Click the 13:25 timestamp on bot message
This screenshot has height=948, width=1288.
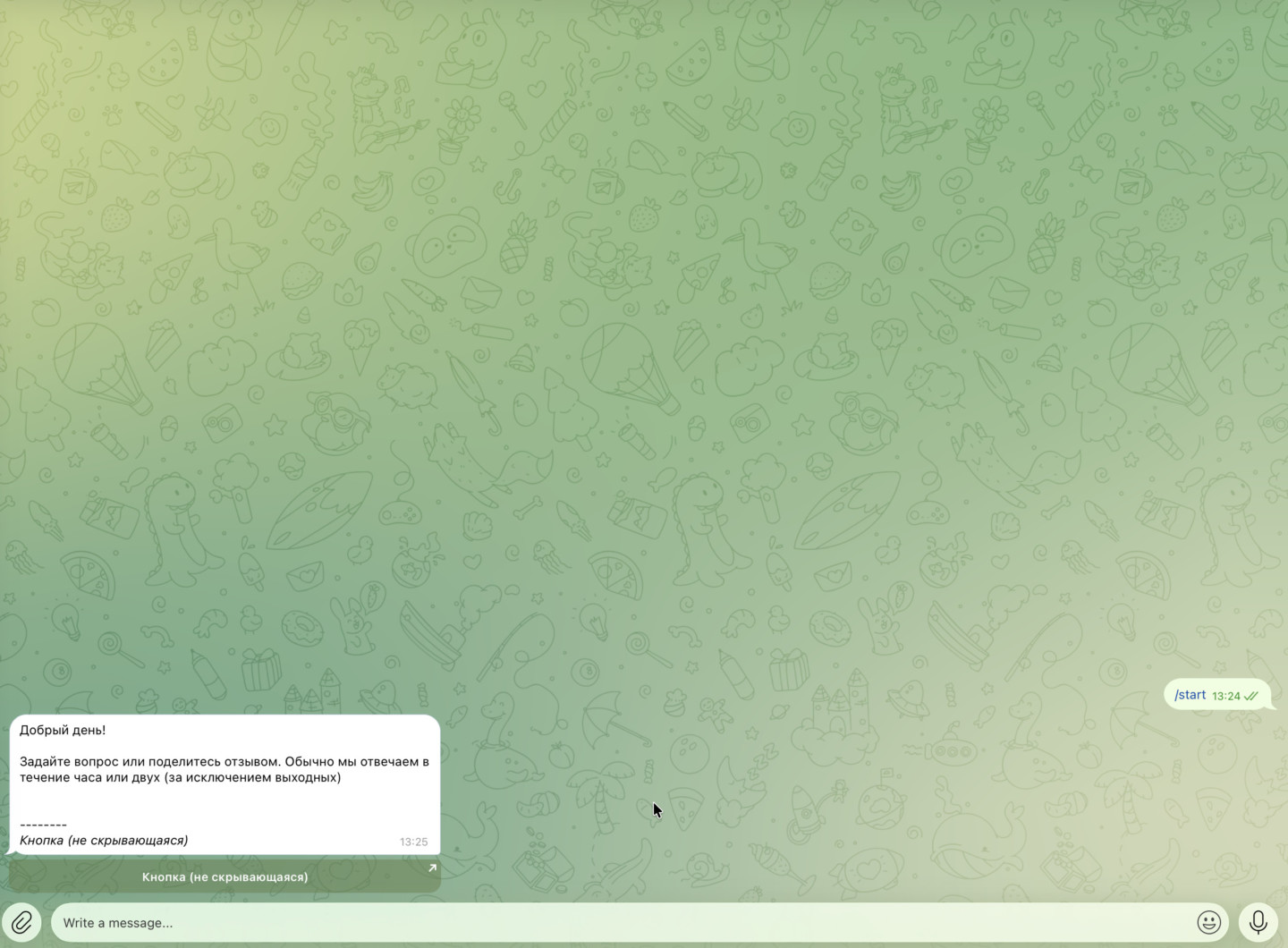coord(413,842)
